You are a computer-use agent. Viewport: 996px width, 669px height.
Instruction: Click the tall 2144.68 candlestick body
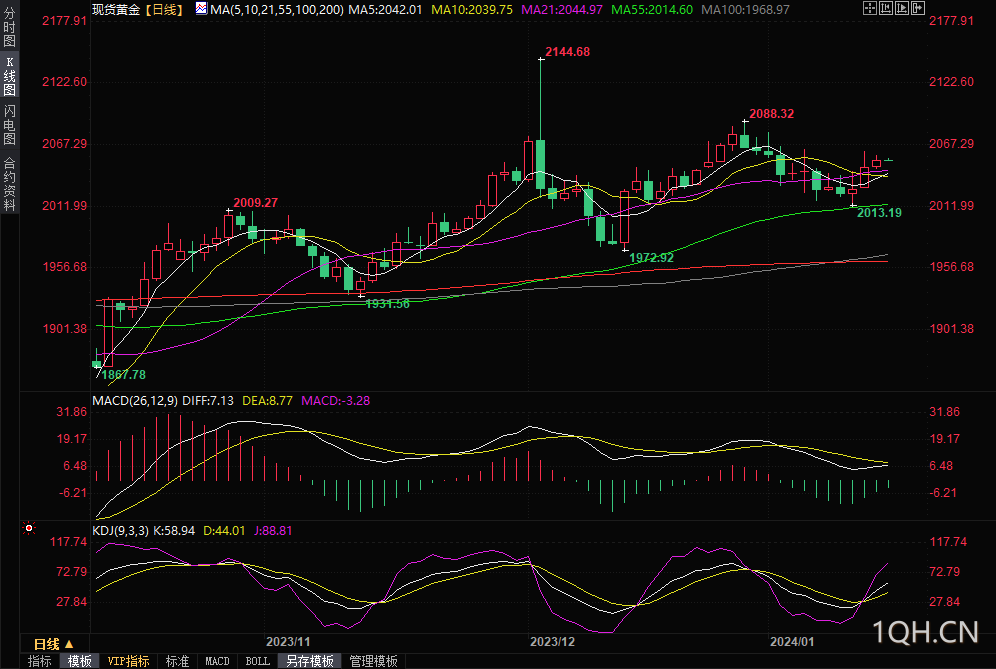coord(541,165)
